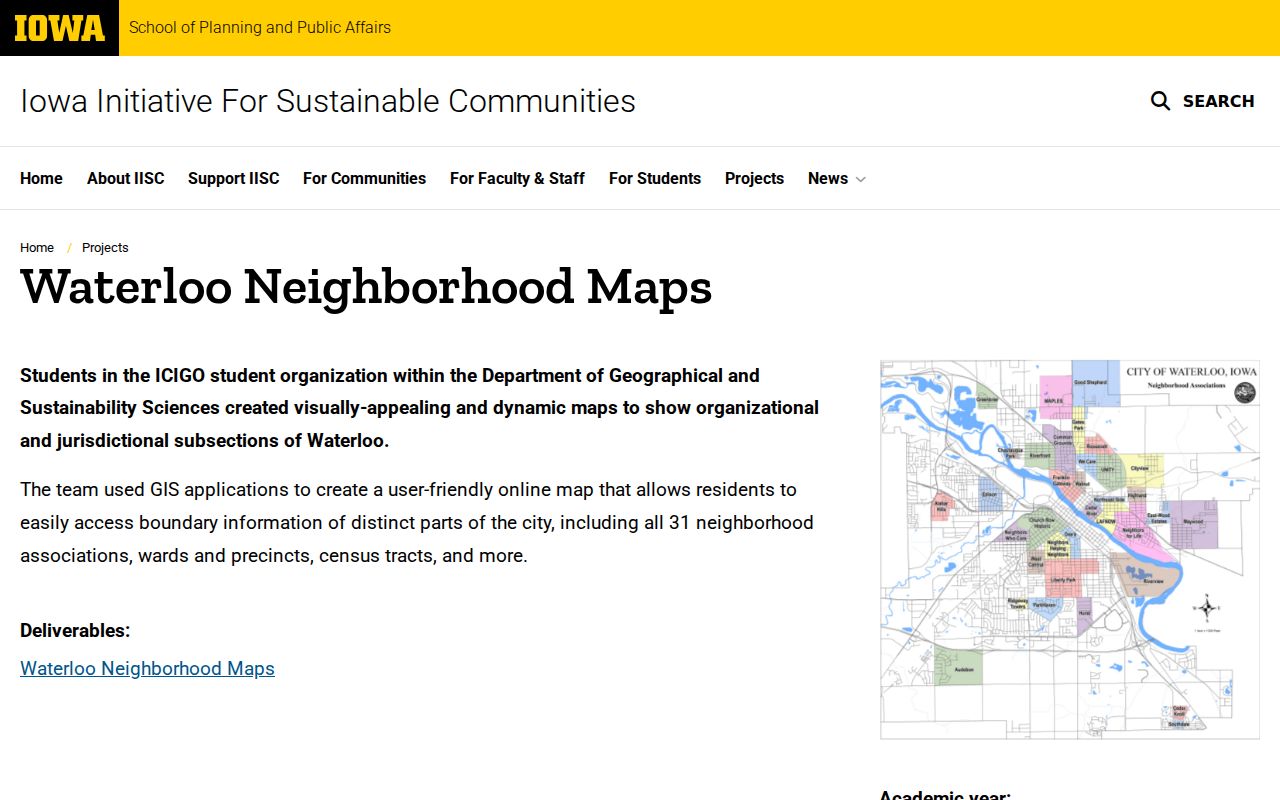This screenshot has width=1280, height=800.
Task: Click the Waterloo Neighborhood Maps page heading
Action: 366,287
